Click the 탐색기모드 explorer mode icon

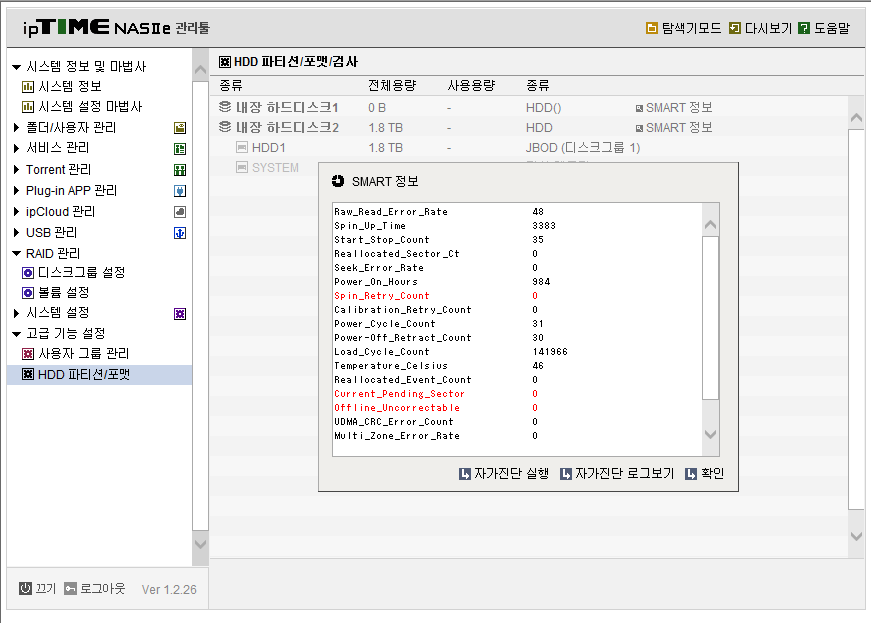coord(652,28)
